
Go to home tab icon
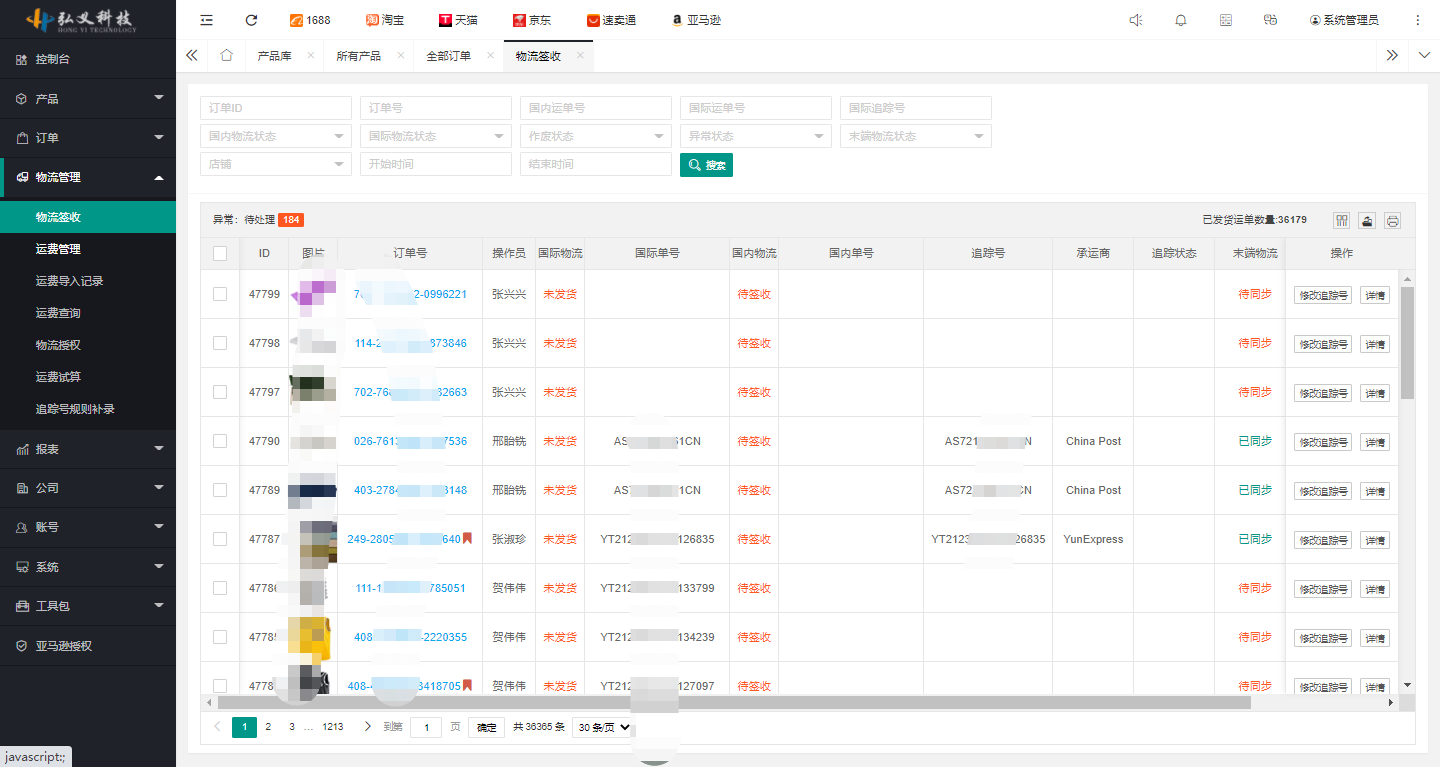pos(226,56)
